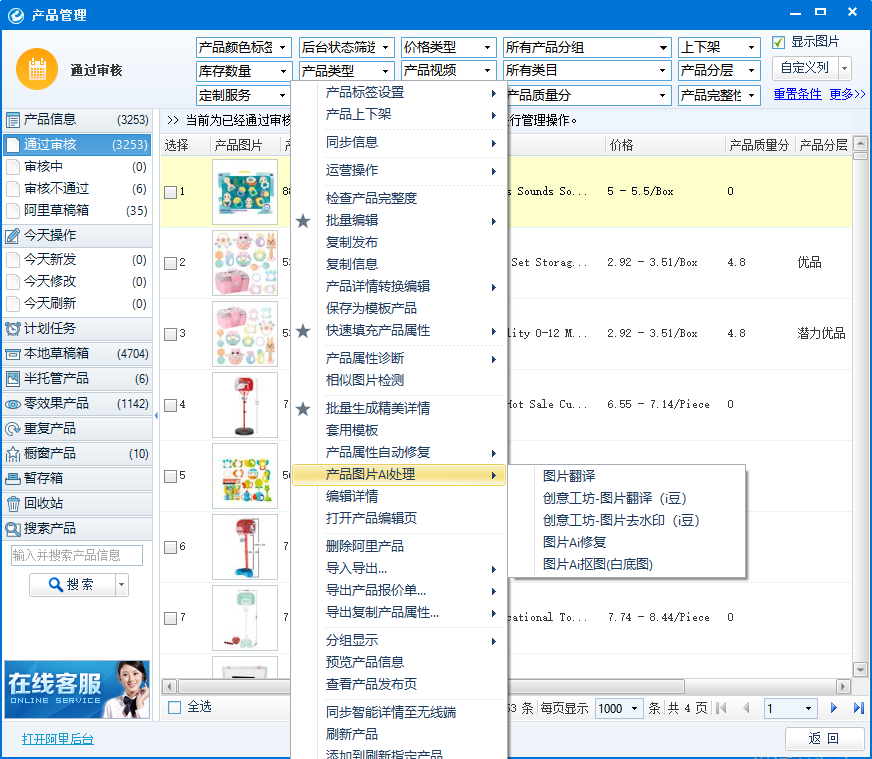Open the 所有产品分组 dropdown
This screenshot has width=872, height=759.
click(586, 47)
